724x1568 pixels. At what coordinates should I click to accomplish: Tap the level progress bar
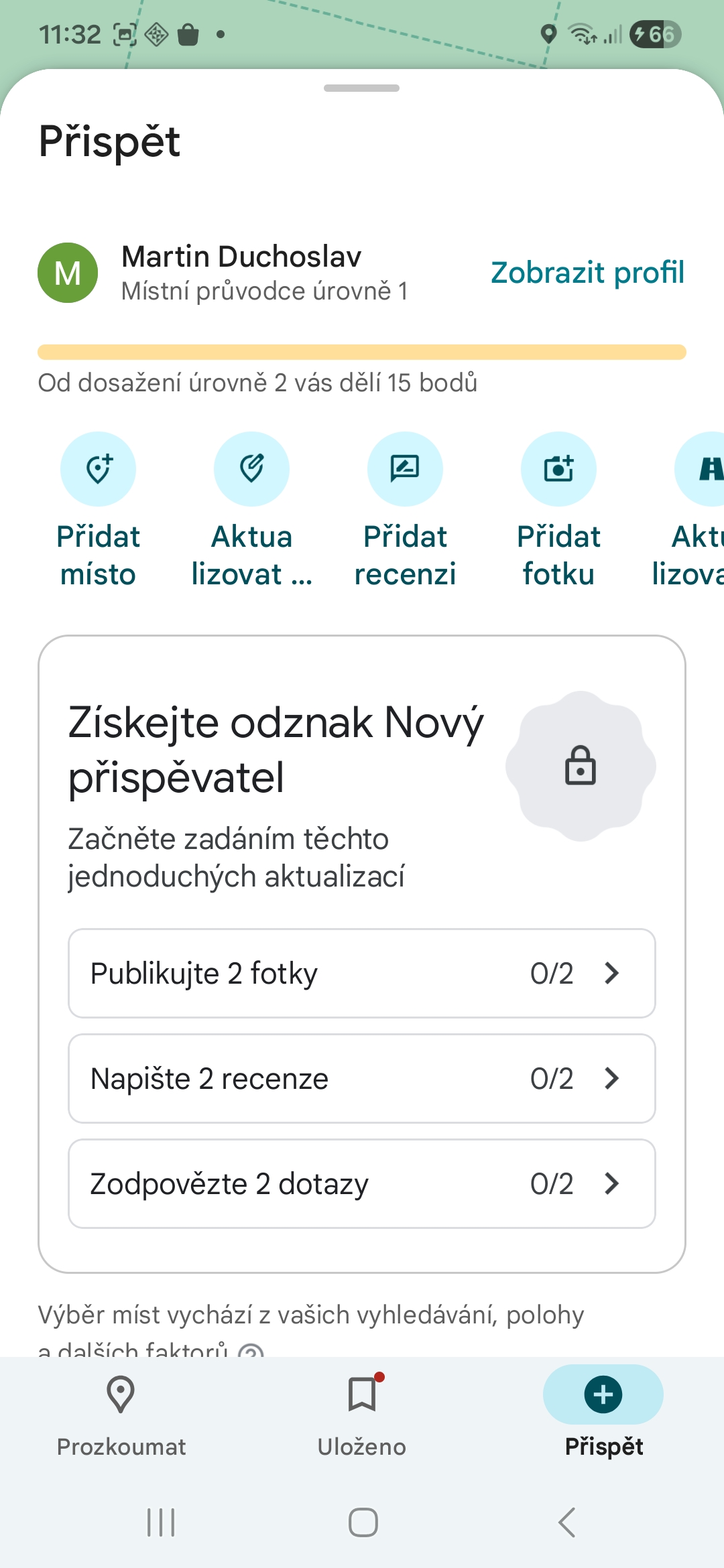click(x=362, y=352)
